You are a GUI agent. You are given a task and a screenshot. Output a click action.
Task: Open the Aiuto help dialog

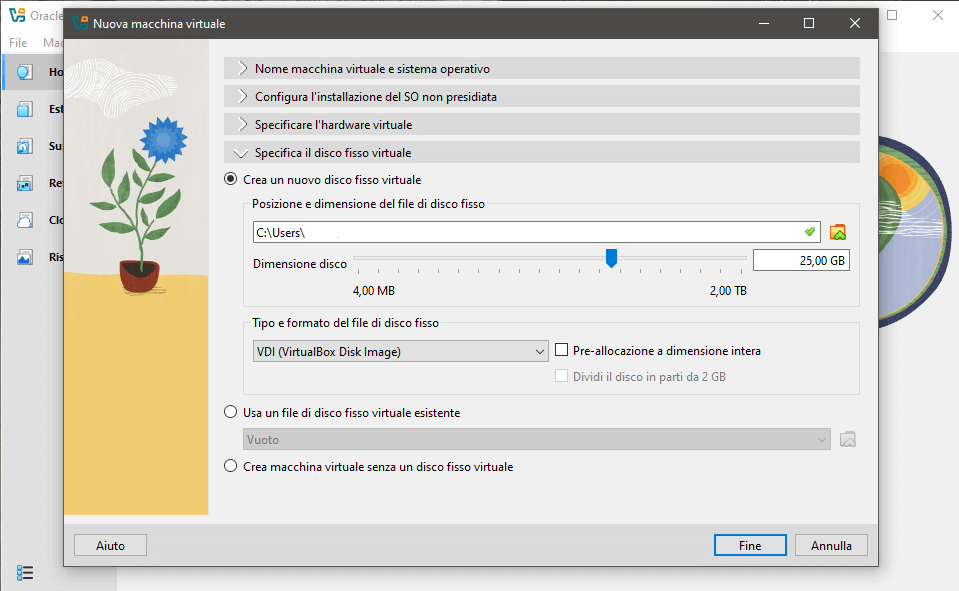(110, 545)
